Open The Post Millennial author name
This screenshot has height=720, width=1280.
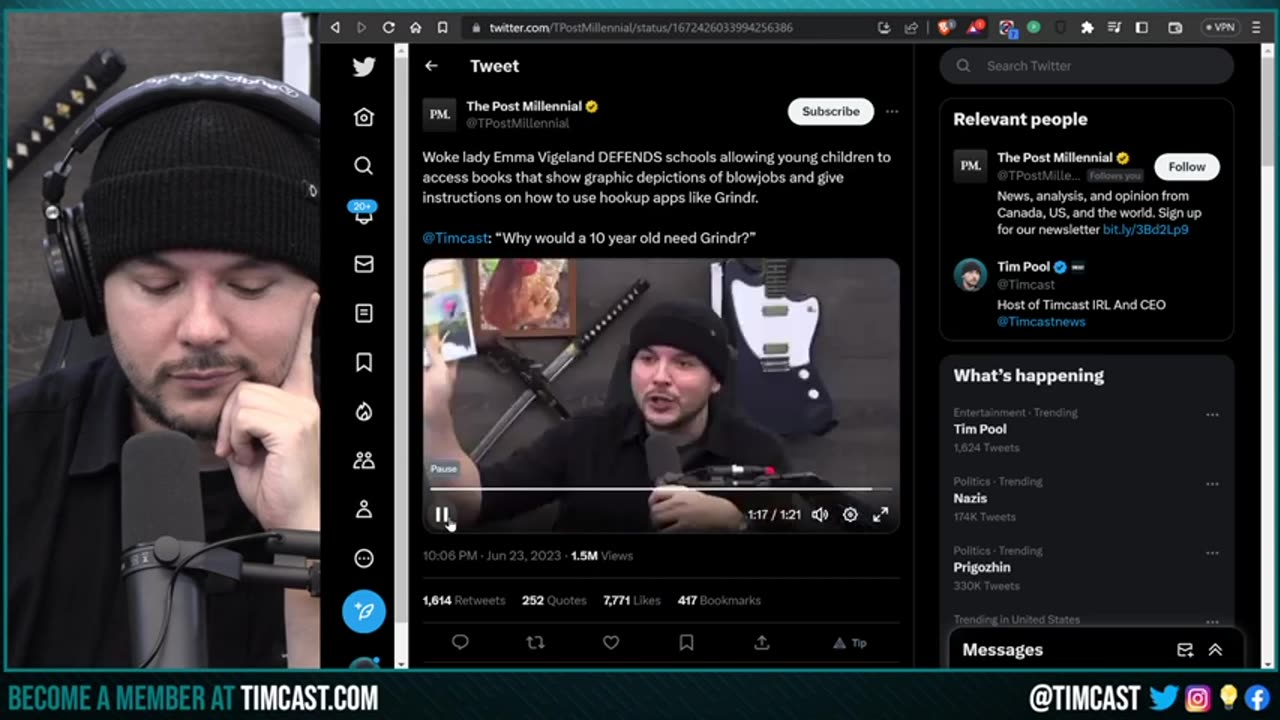[x=524, y=106]
